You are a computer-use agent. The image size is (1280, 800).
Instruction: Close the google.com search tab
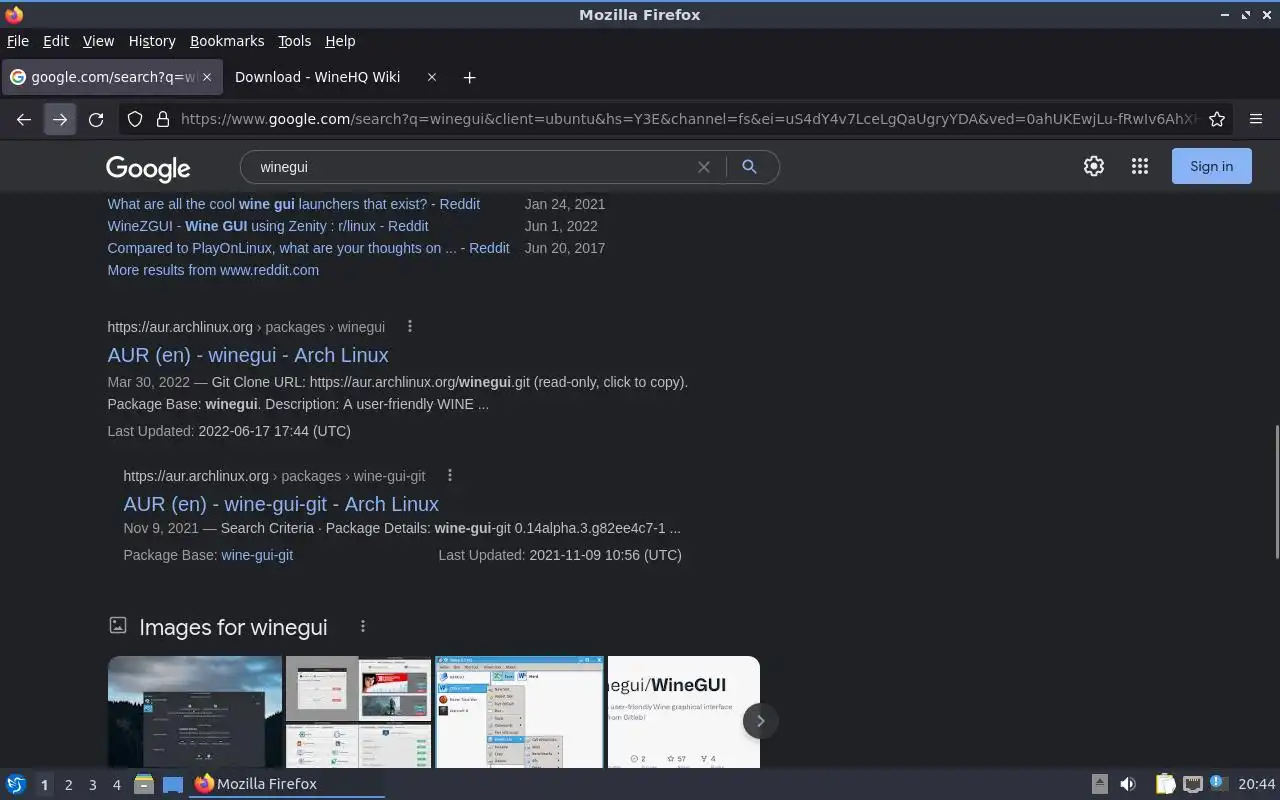coord(208,77)
